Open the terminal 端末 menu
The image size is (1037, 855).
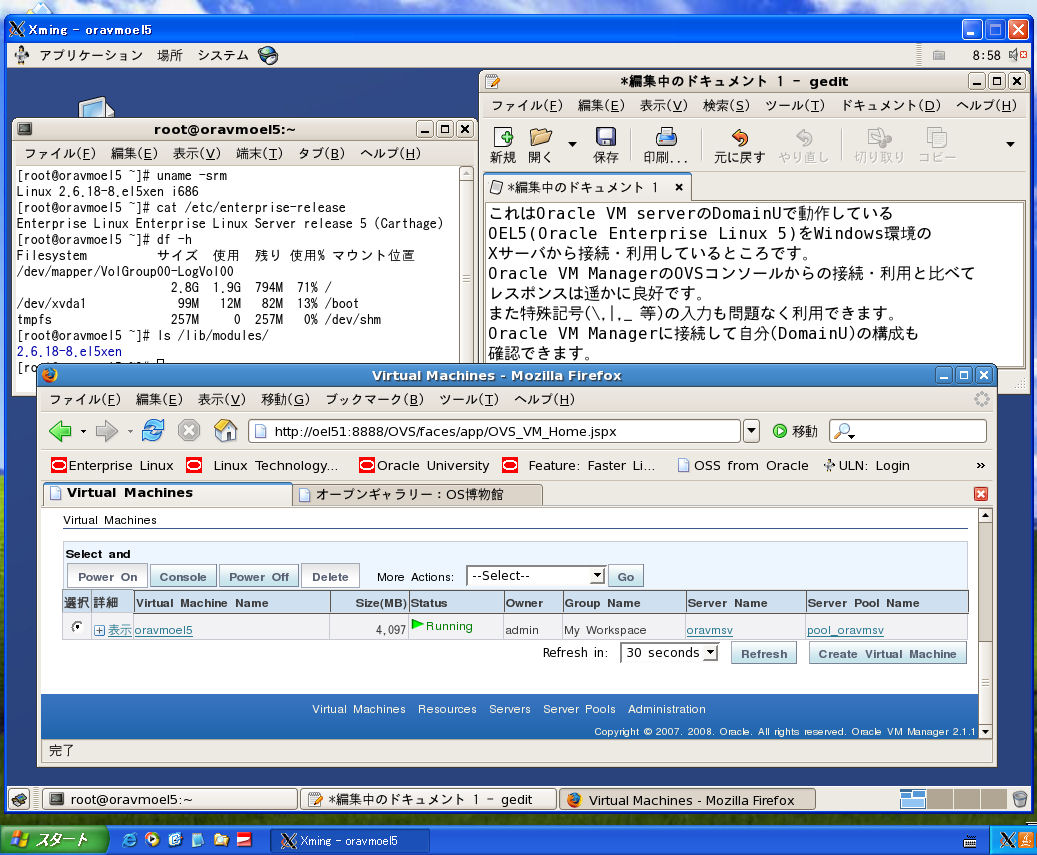point(259,153)
